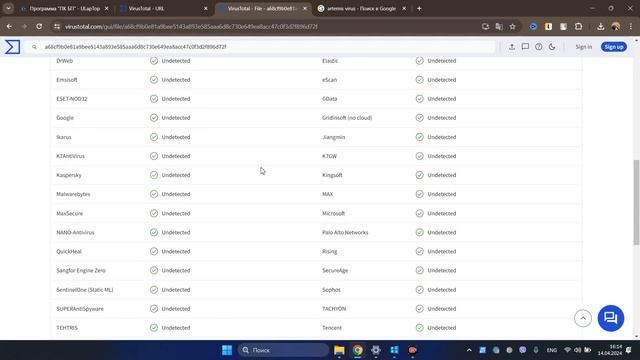The height and width of the screenshot is (360, 640).
Task: Click the green check icon beside Kingsoft
Action: (420, 175)
